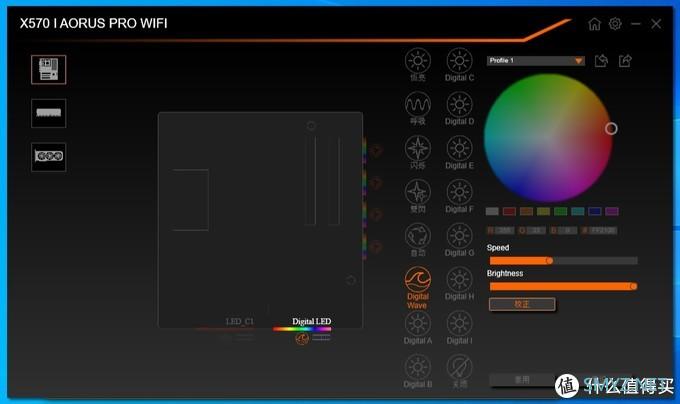Select the Digital E effect
Image resolution: width=680 pixels, height=404 pixels.
(459, 148)
